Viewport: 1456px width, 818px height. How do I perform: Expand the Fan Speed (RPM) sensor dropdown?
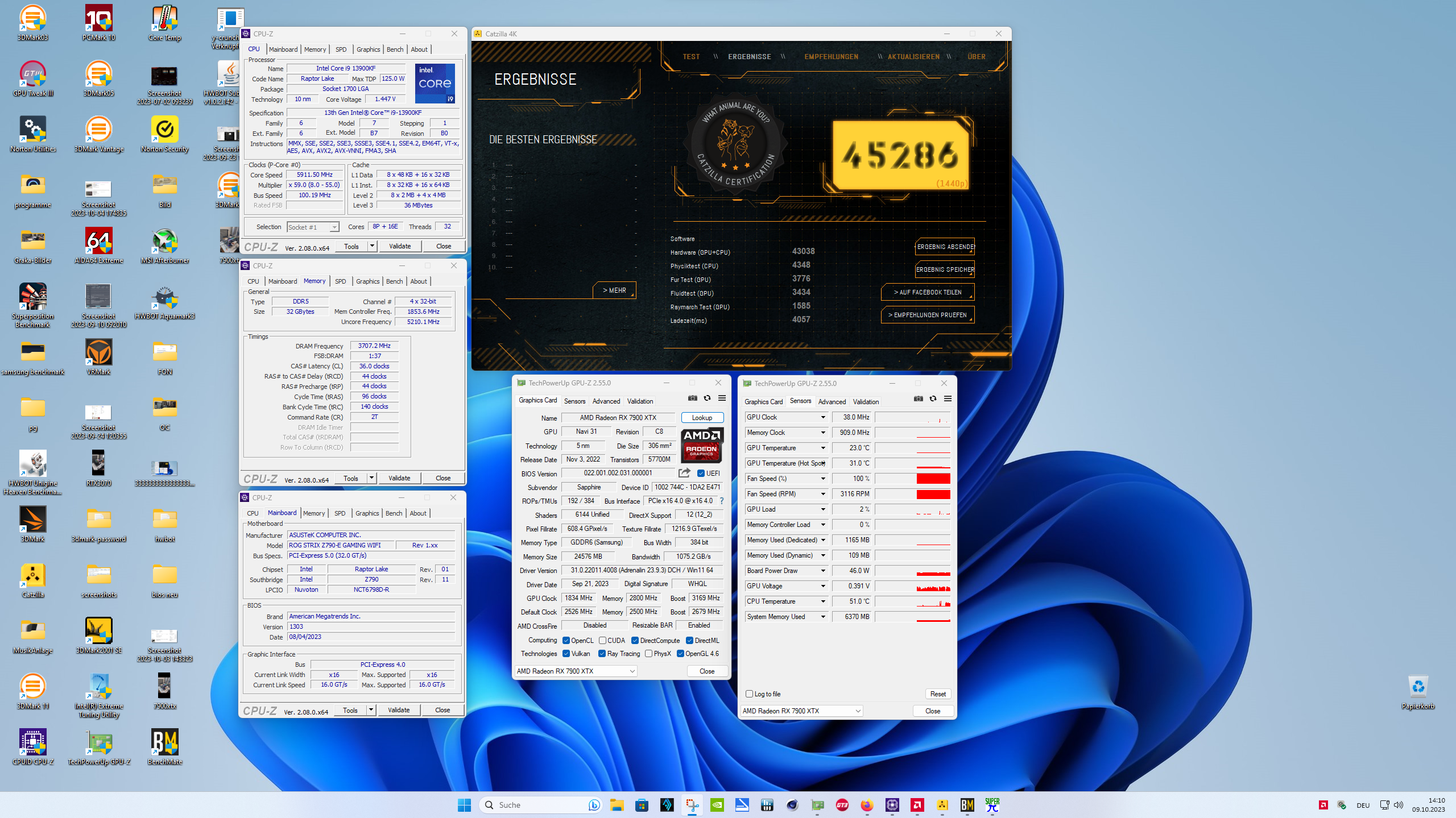[822, 494]
